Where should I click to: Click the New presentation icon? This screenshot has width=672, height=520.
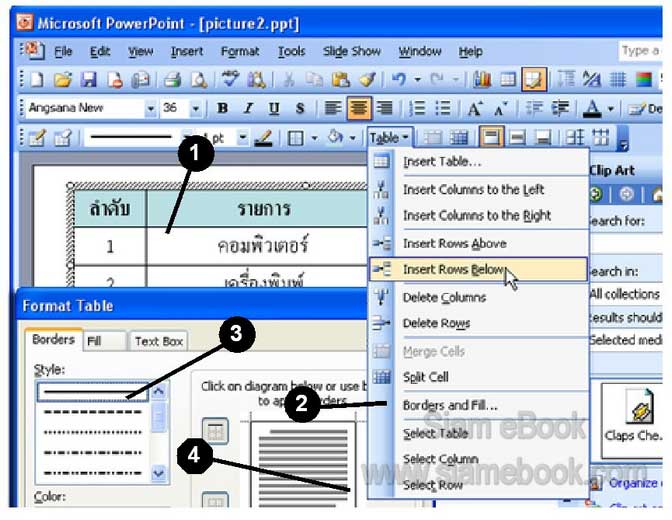pyautogui.click(x=36, y=80)
